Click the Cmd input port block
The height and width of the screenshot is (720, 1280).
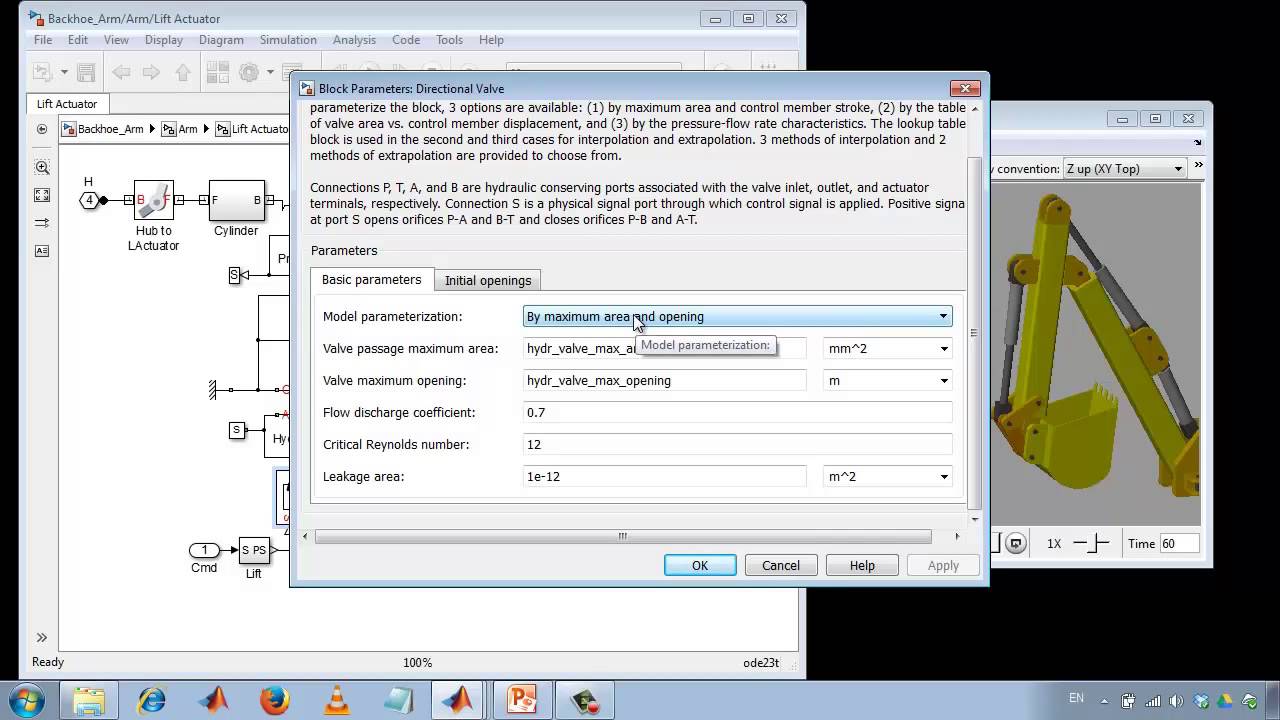click(x=204, y=550)
